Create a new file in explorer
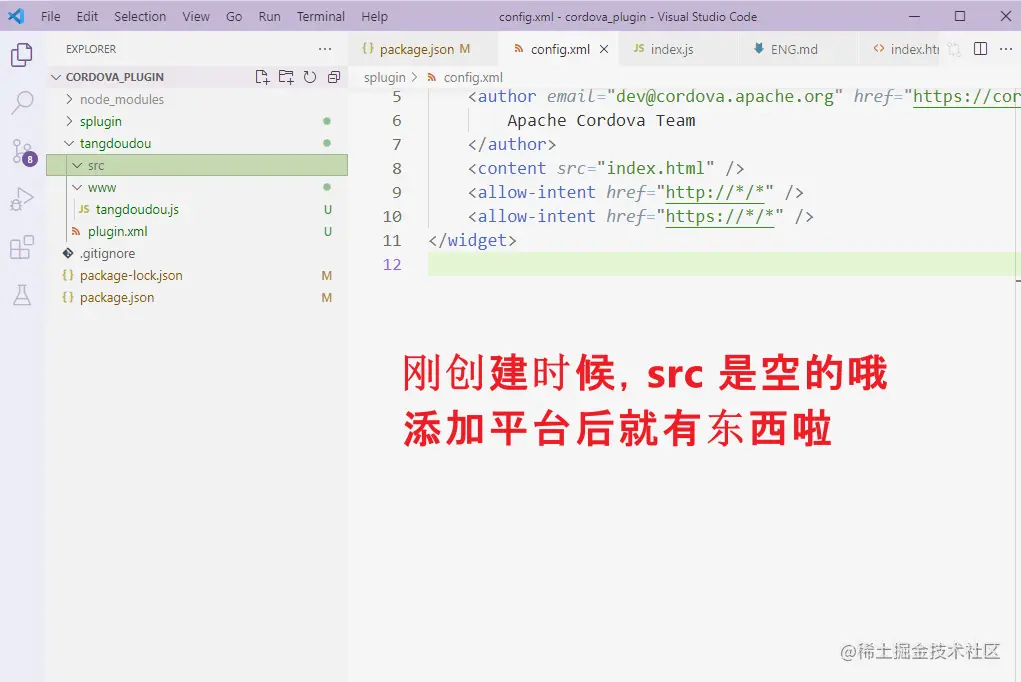This screenshot has width=1021, height=682. coord(262,77)
